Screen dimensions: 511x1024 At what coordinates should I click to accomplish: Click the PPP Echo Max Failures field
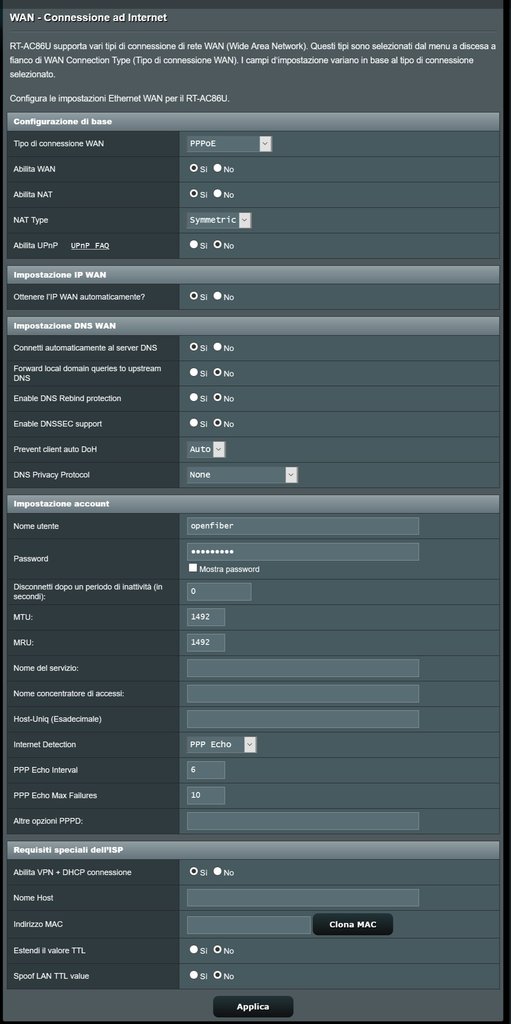coord(206,795)
